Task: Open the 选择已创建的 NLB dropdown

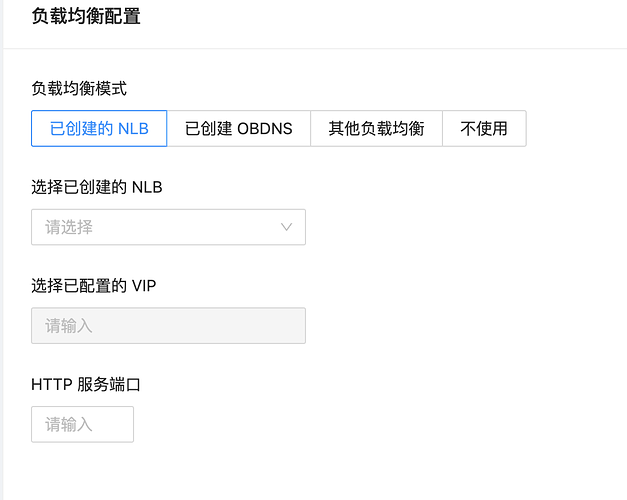Action: (x=168, y=227)
